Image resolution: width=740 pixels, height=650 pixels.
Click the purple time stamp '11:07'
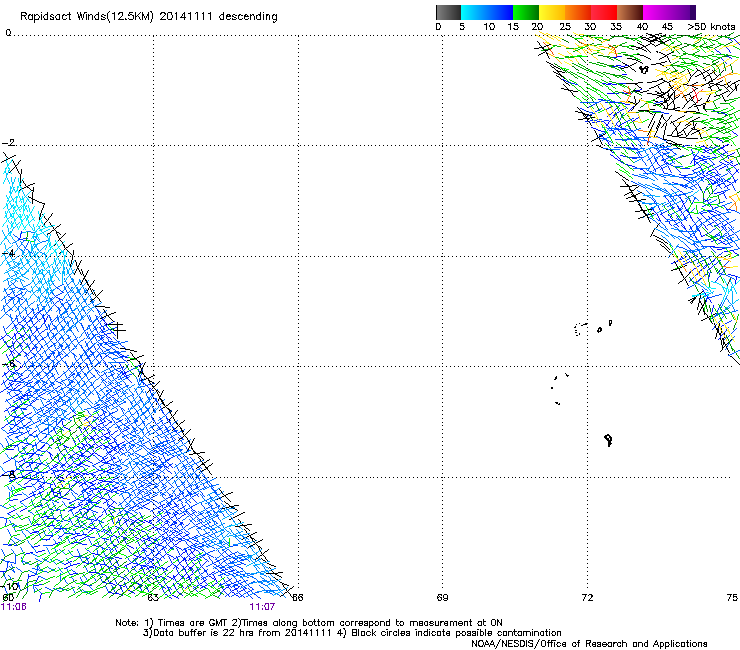tap(262, 607)
